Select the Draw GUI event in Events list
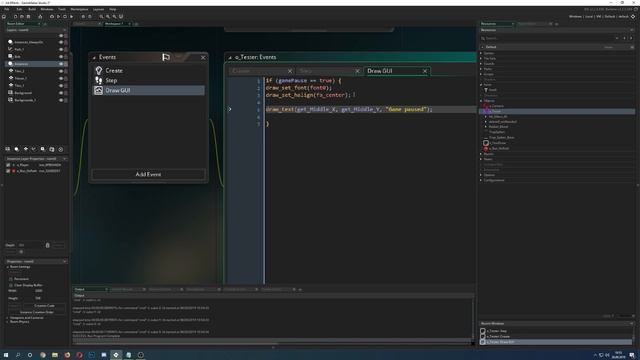Screen dimensions: 640x360 [149, 90]
